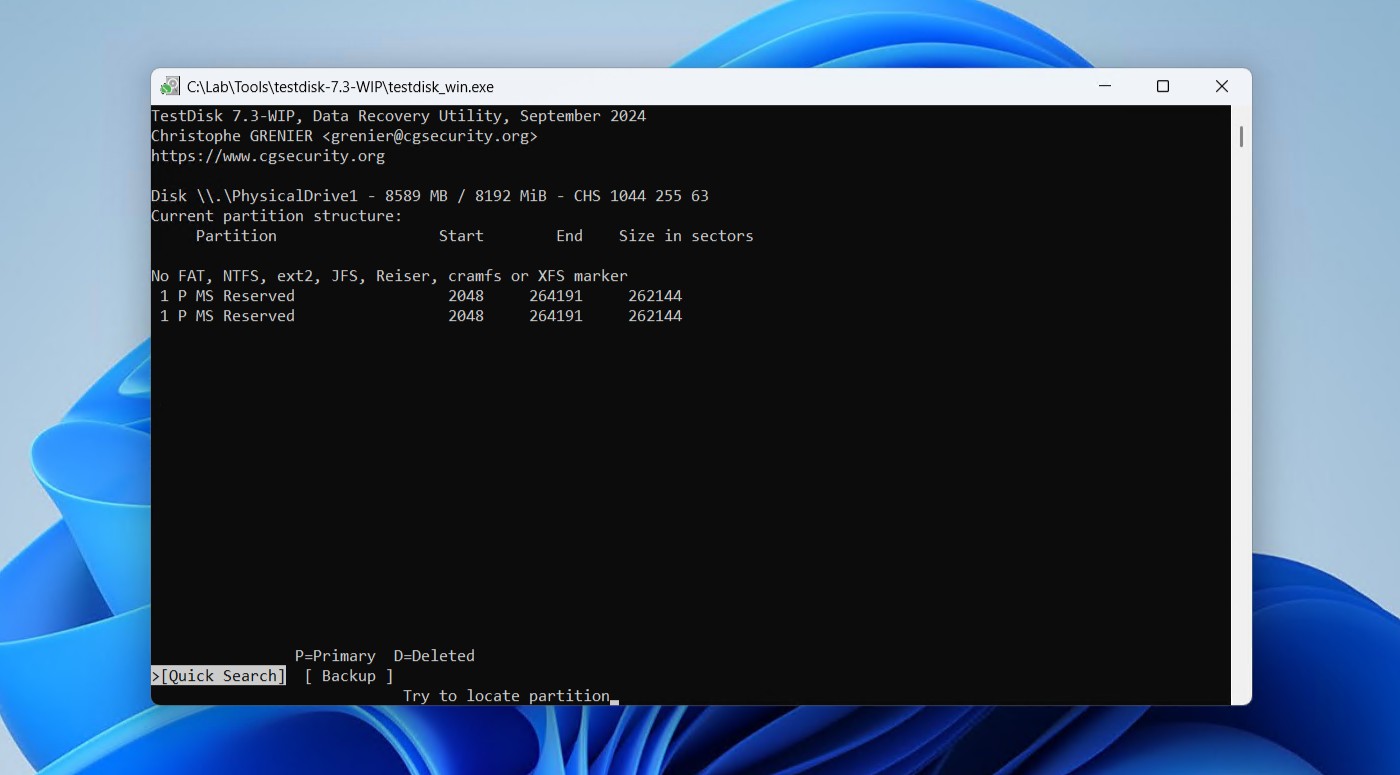Click the console vertical scrollbar thumb

pos(1241,136)
